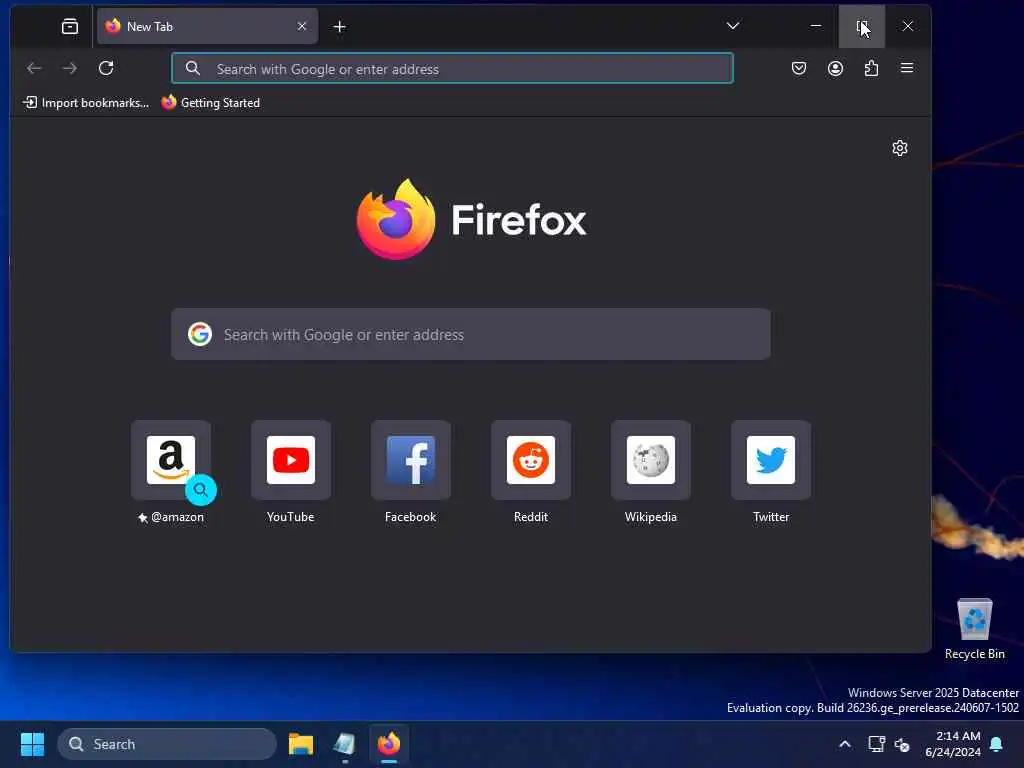Open new tab personalize gear icon

[900, 148]
